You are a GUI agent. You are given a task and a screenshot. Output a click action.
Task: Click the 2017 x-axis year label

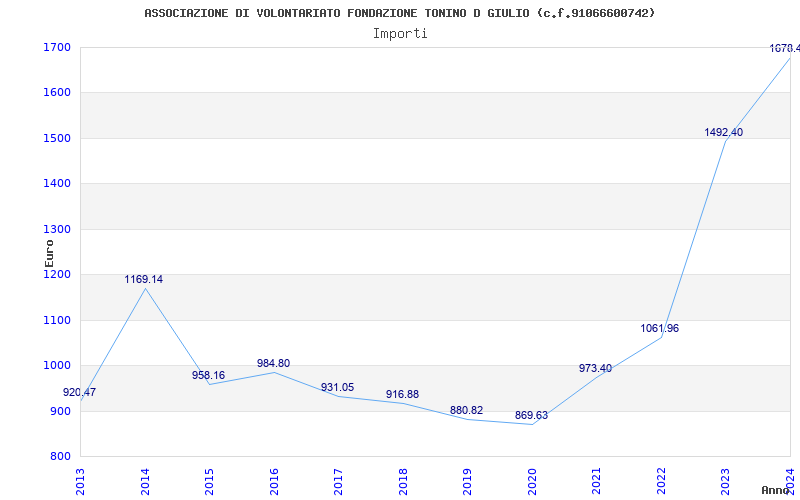click(x=338, y=481)
